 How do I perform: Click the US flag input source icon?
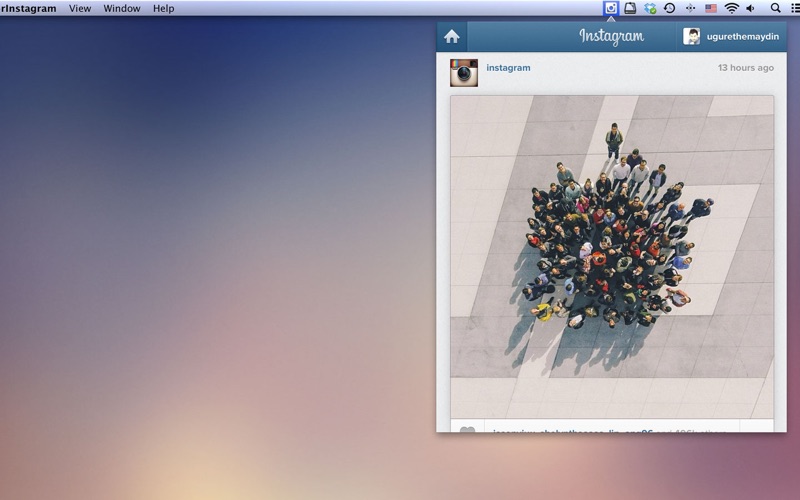(711, 8)
